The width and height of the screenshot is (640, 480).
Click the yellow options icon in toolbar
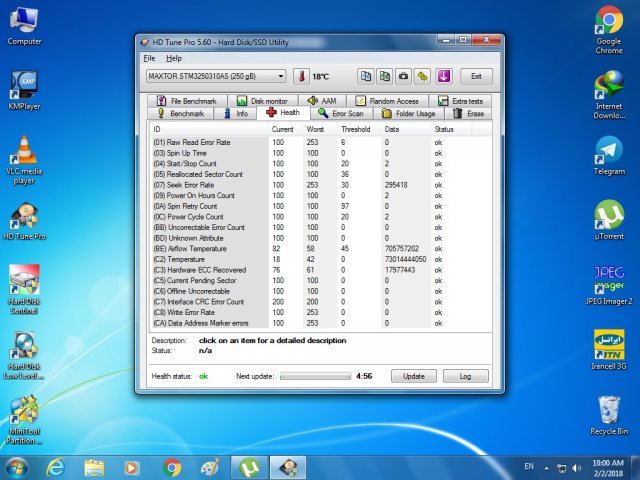[x=423, y=76]
